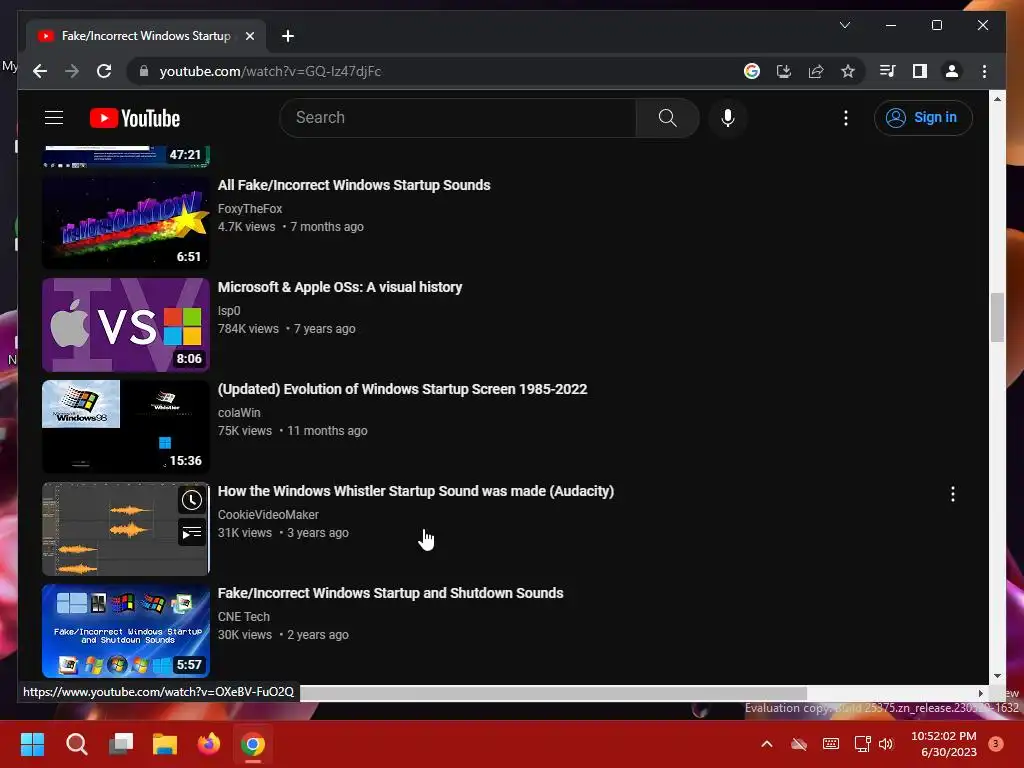Go to the YouTube home logo

(135, 118)
